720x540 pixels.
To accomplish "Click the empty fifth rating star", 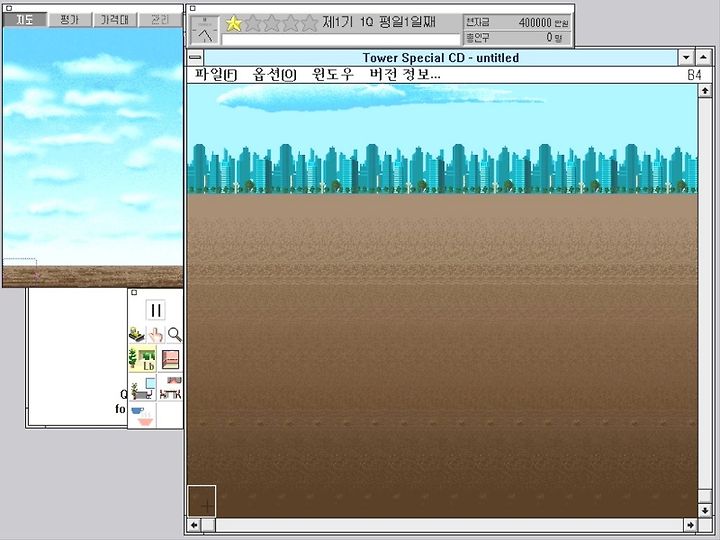I will pos(309,23).
